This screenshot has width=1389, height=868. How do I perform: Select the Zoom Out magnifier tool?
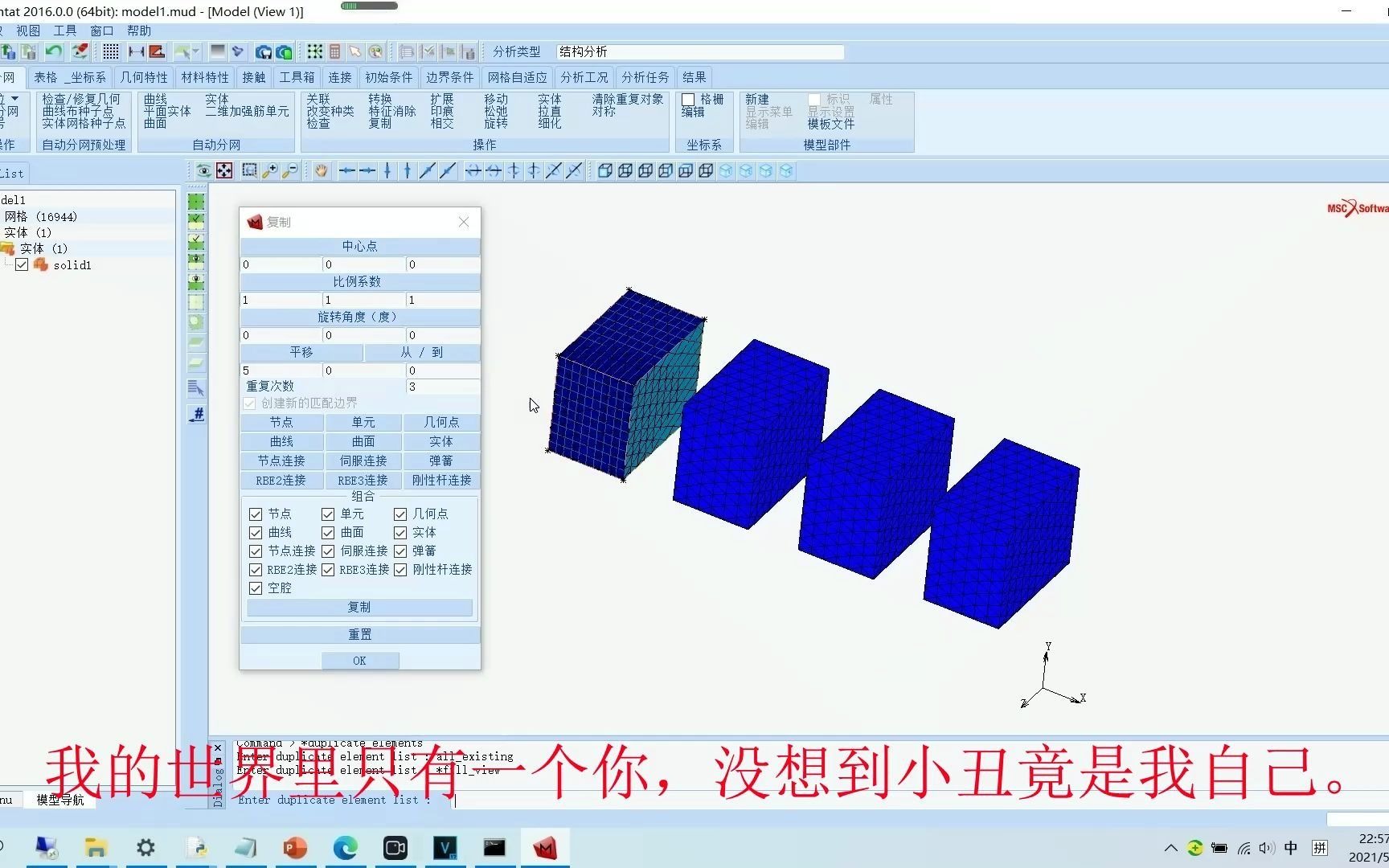click(x=289, y=170)
